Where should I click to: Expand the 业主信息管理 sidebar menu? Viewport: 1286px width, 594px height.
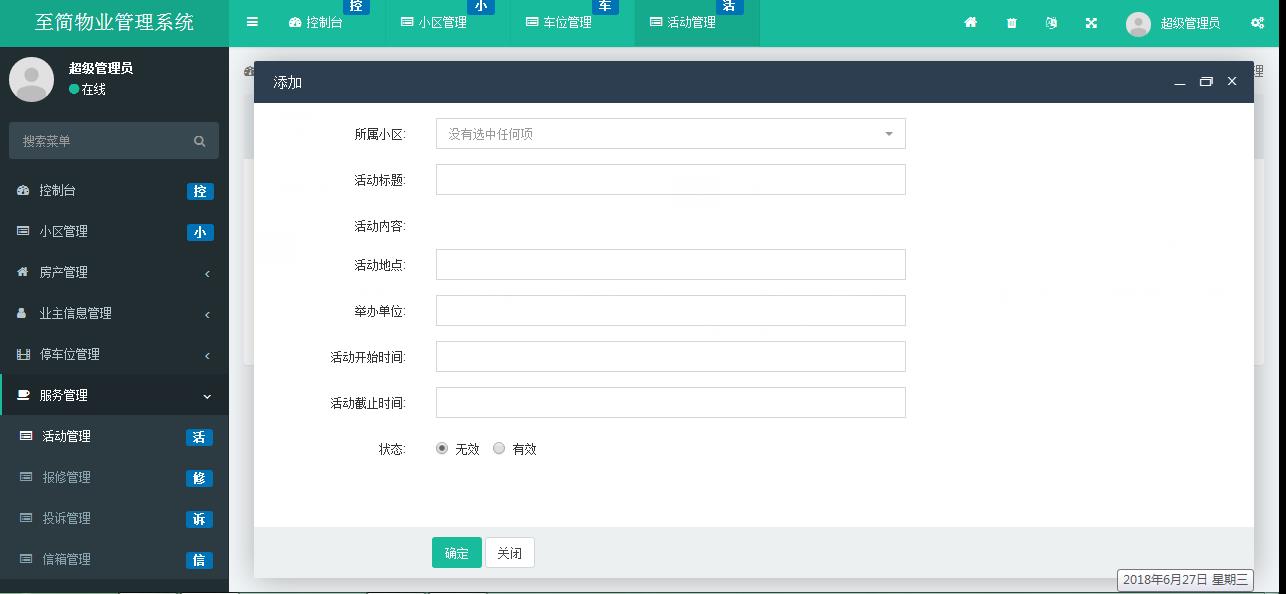click(114, 313)
